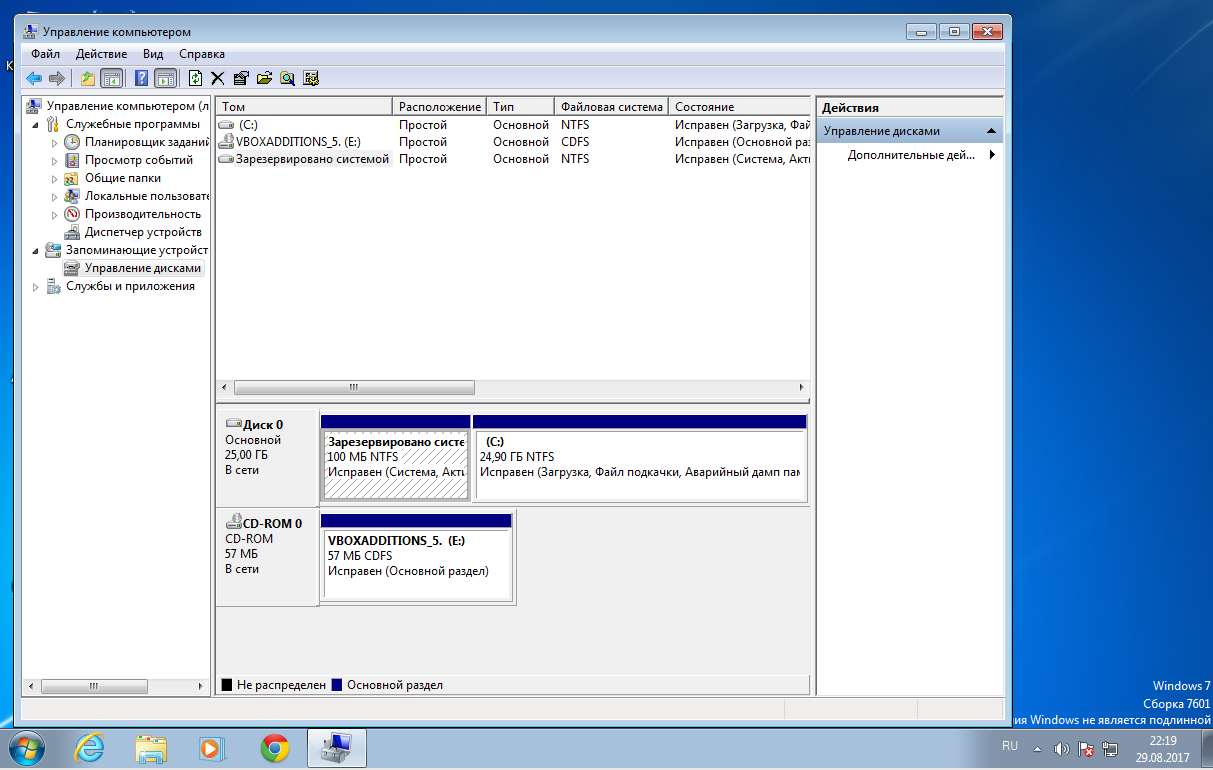Toggle the console tree pane icon
The height and width of the screenshot is (770, 1213).
pos(112,78)
